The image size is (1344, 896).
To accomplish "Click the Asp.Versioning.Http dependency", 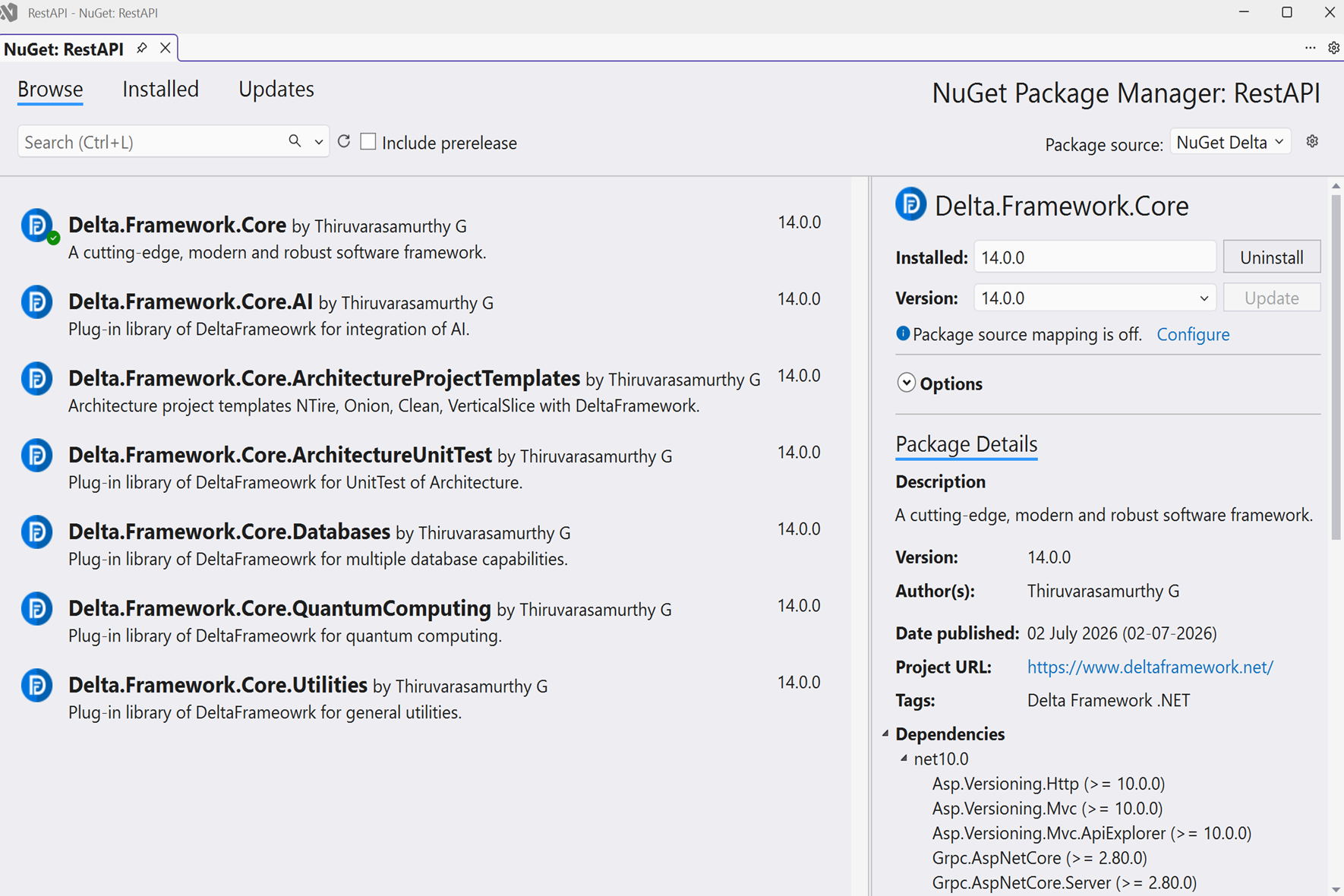I will 1048,783.
